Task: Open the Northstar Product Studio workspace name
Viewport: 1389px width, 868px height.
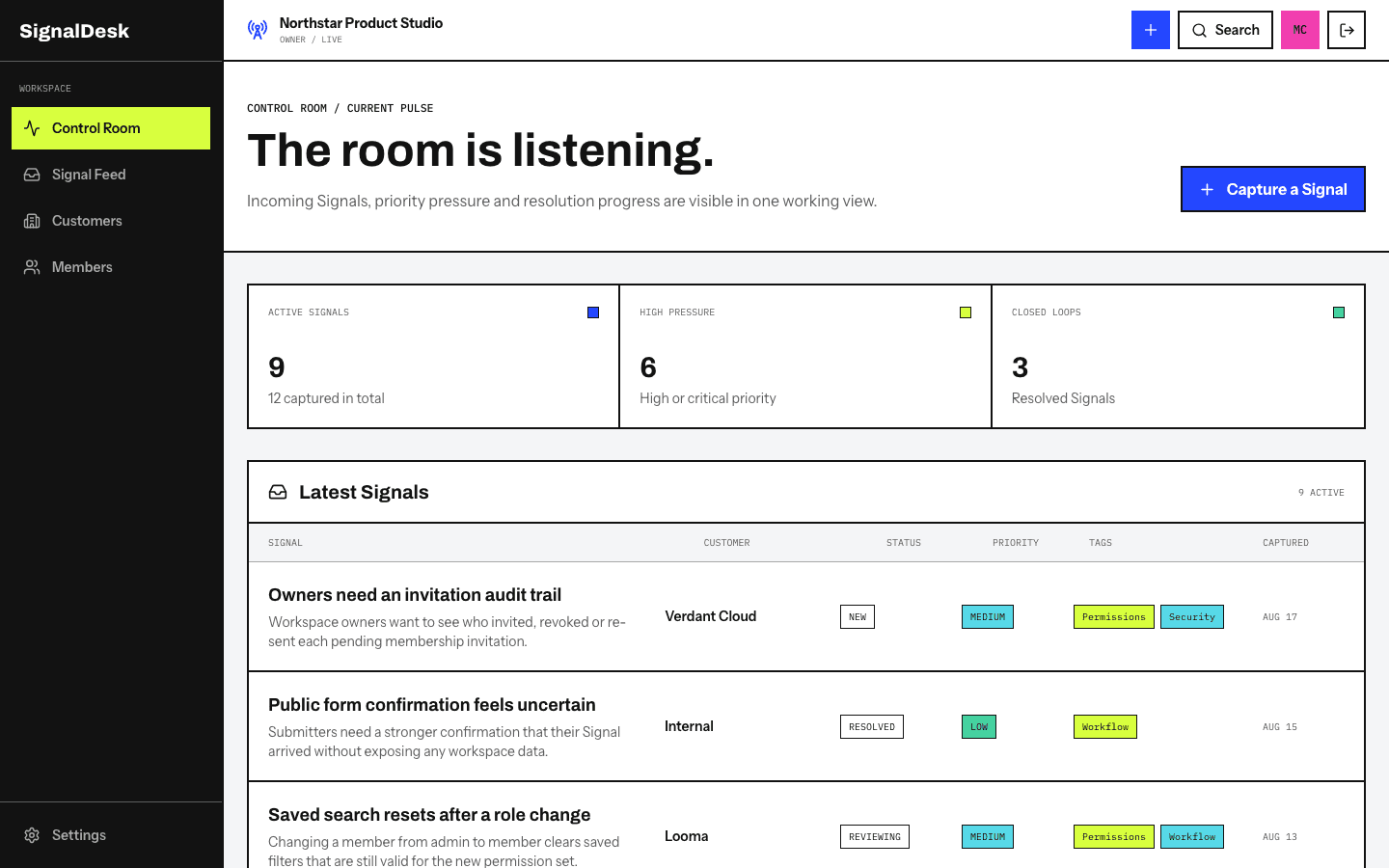Action: coord(361,23)
